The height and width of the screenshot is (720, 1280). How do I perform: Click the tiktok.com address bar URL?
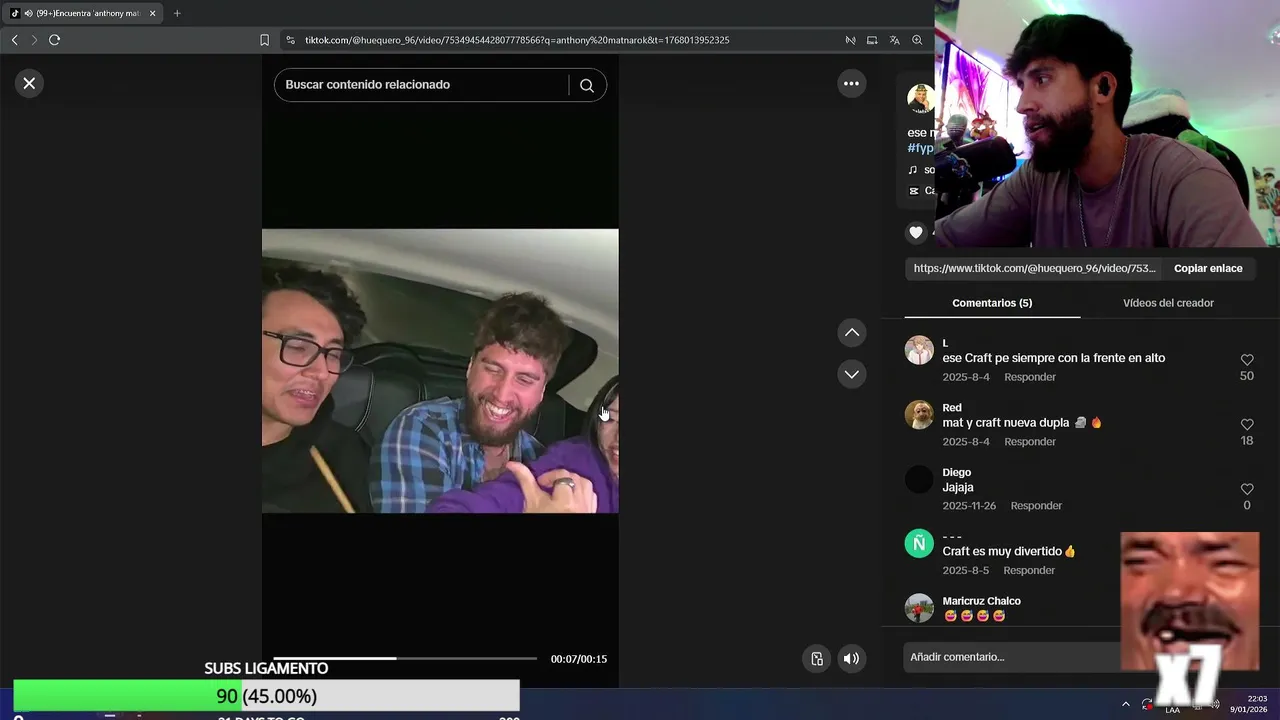pyautogui.click(x=517, y=40)
